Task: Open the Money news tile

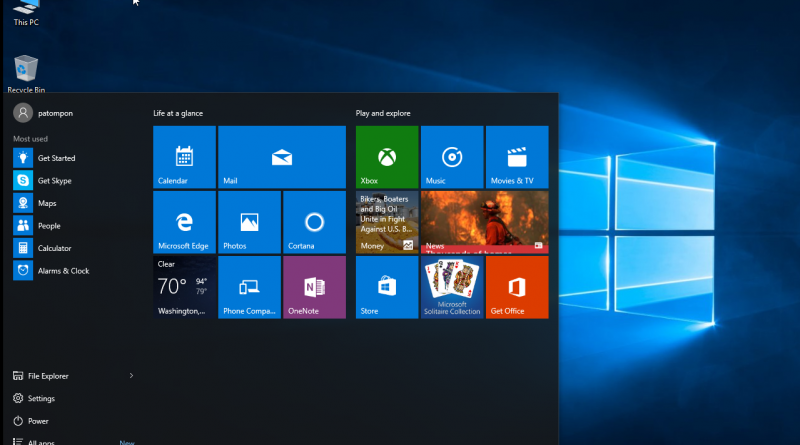Action: click(387, 222)
